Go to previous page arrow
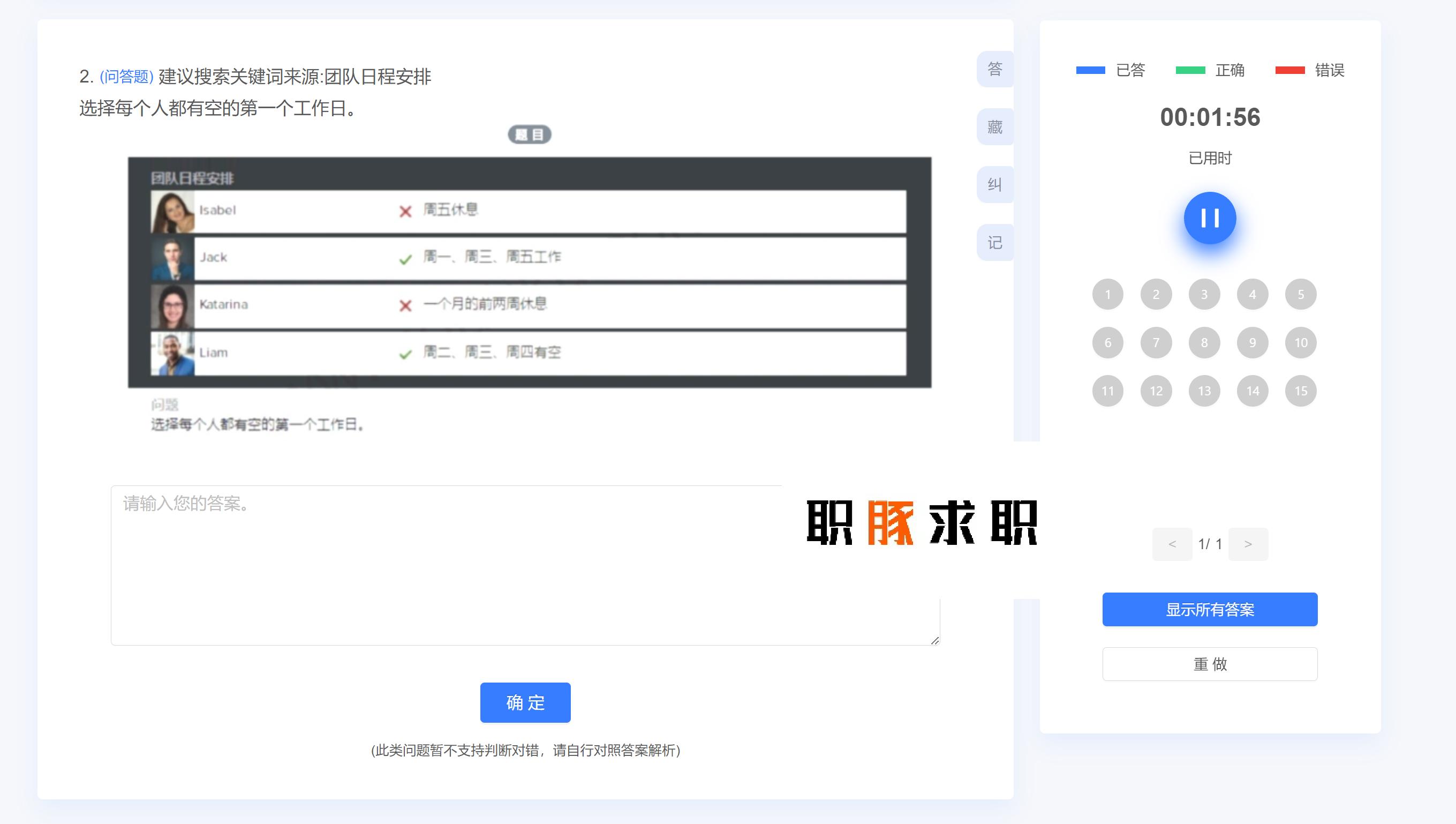1456x824 pixels. [x=1172, y=544]
